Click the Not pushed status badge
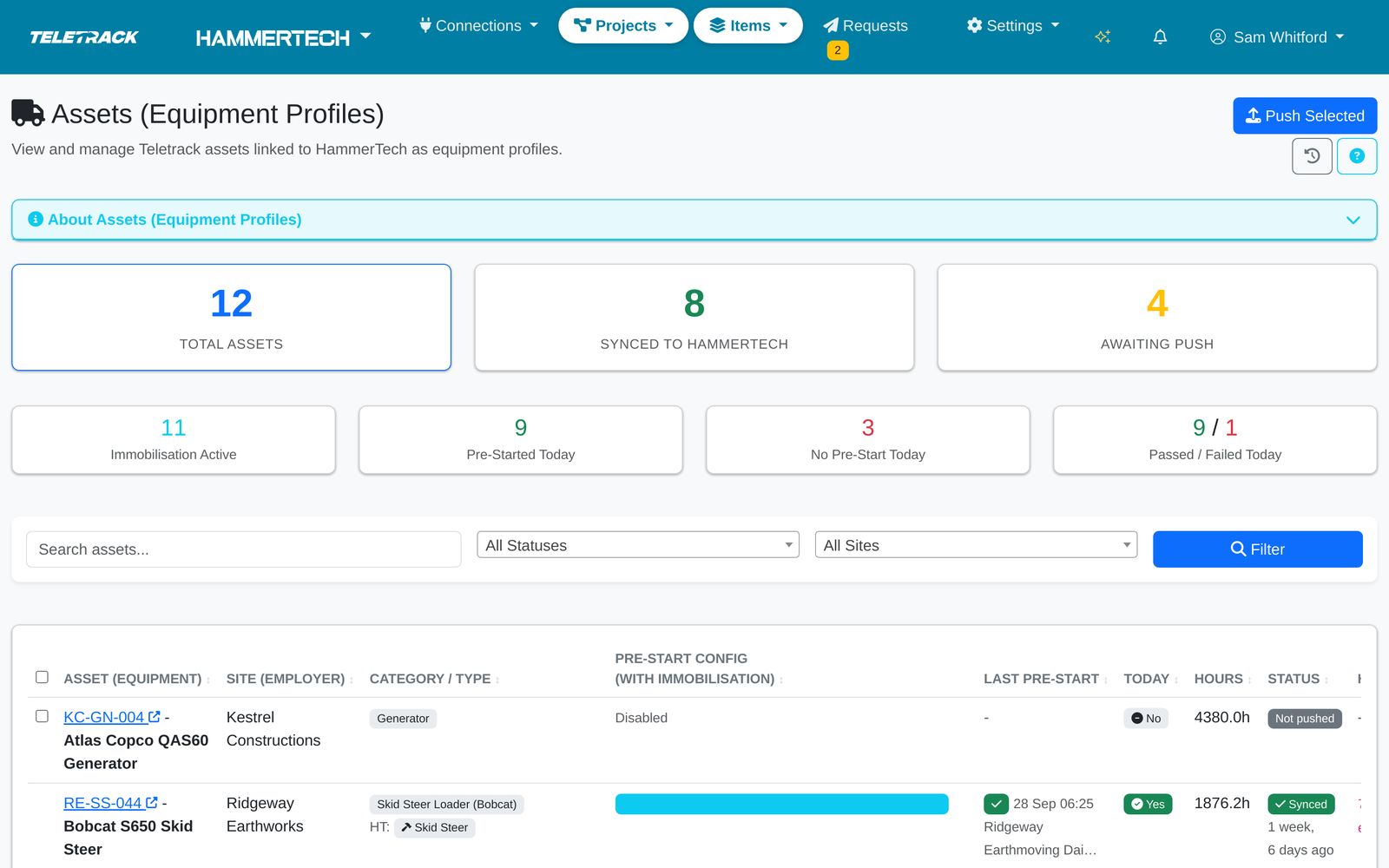 click(x=1305, y=719)
